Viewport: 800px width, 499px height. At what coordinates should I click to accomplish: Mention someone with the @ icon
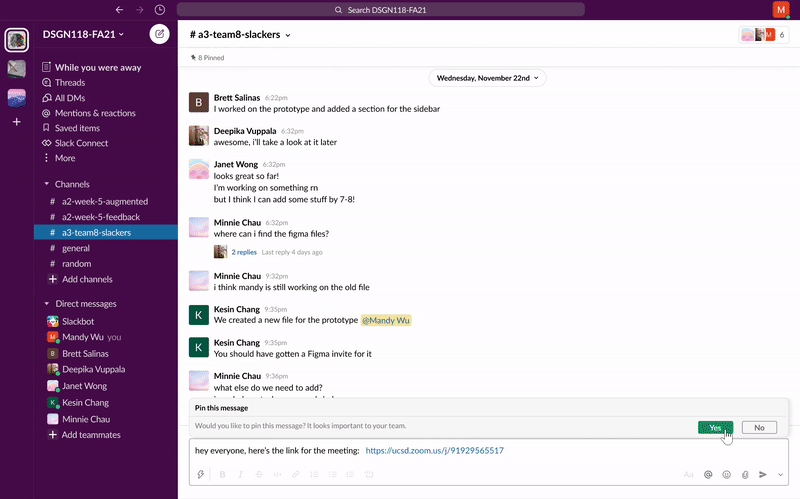point(708,475)
